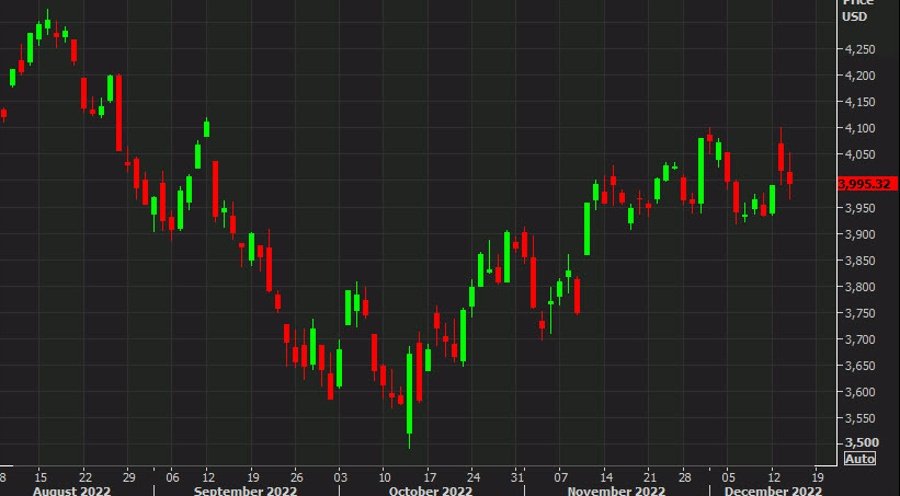Click the 03 date tick label
Screen dimensions: 900x496
[x=340, y=477]
